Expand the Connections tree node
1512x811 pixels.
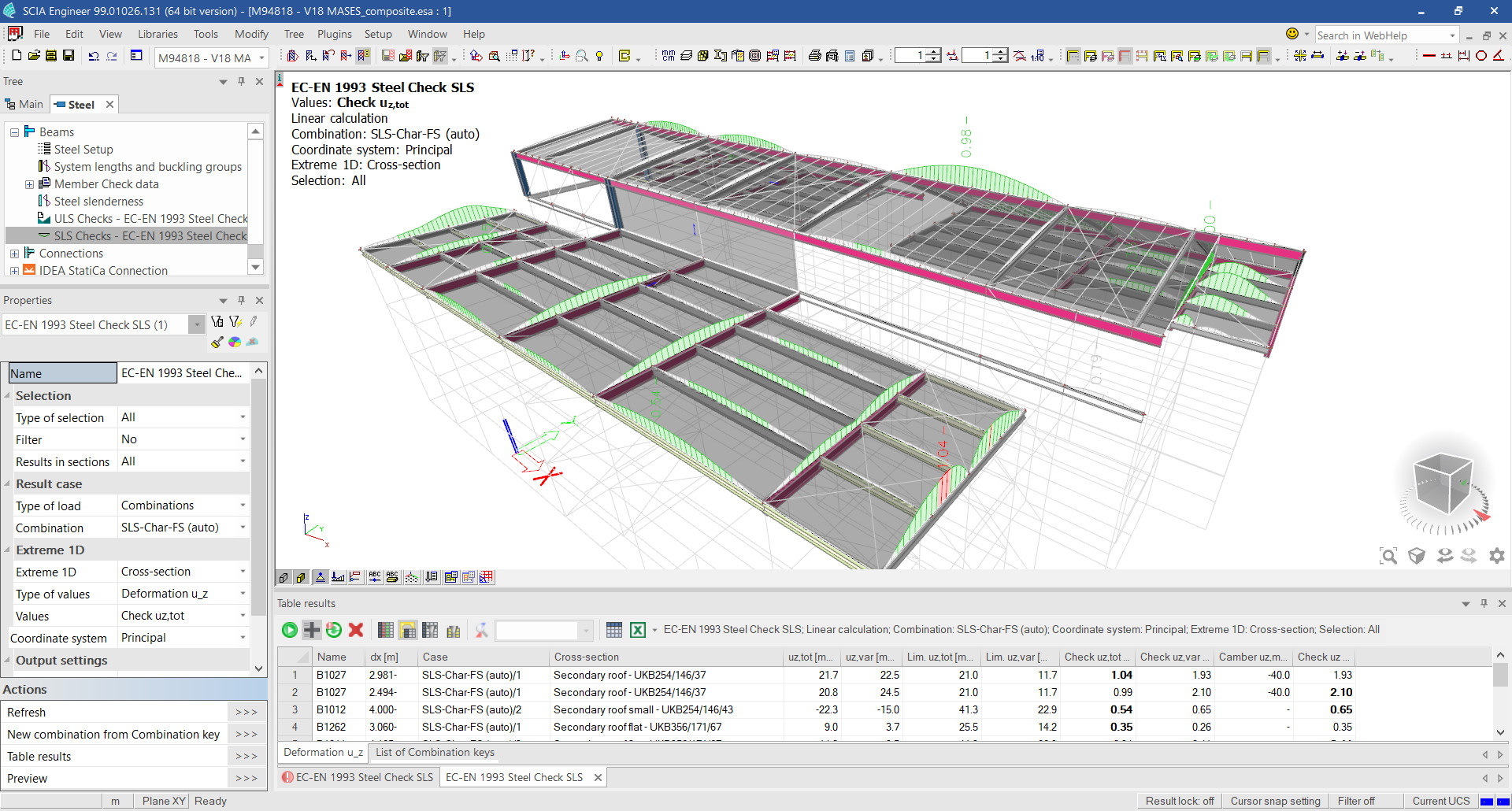[14, 254]
